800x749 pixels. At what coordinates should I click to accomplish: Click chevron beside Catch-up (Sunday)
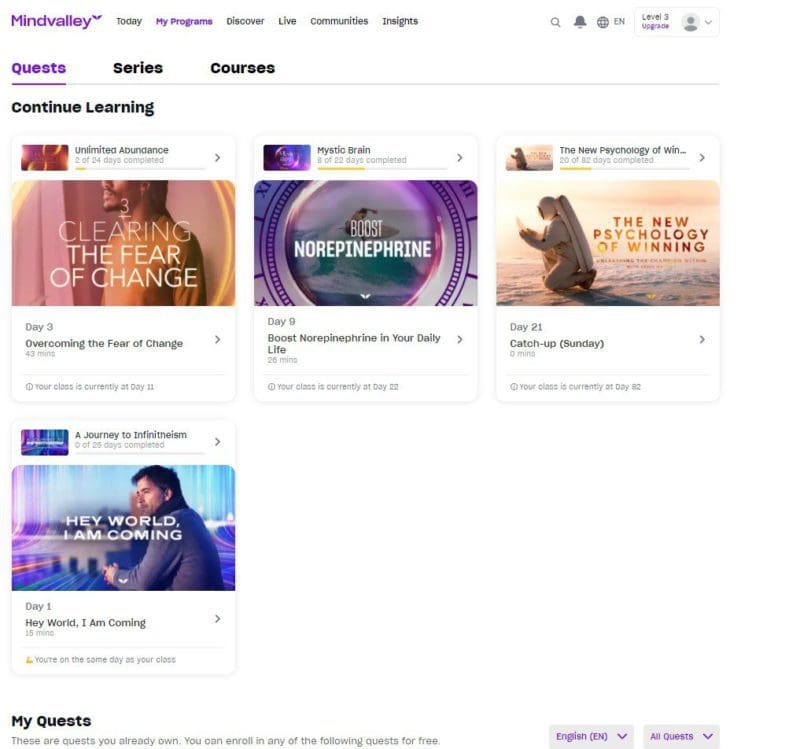[703, 339]
